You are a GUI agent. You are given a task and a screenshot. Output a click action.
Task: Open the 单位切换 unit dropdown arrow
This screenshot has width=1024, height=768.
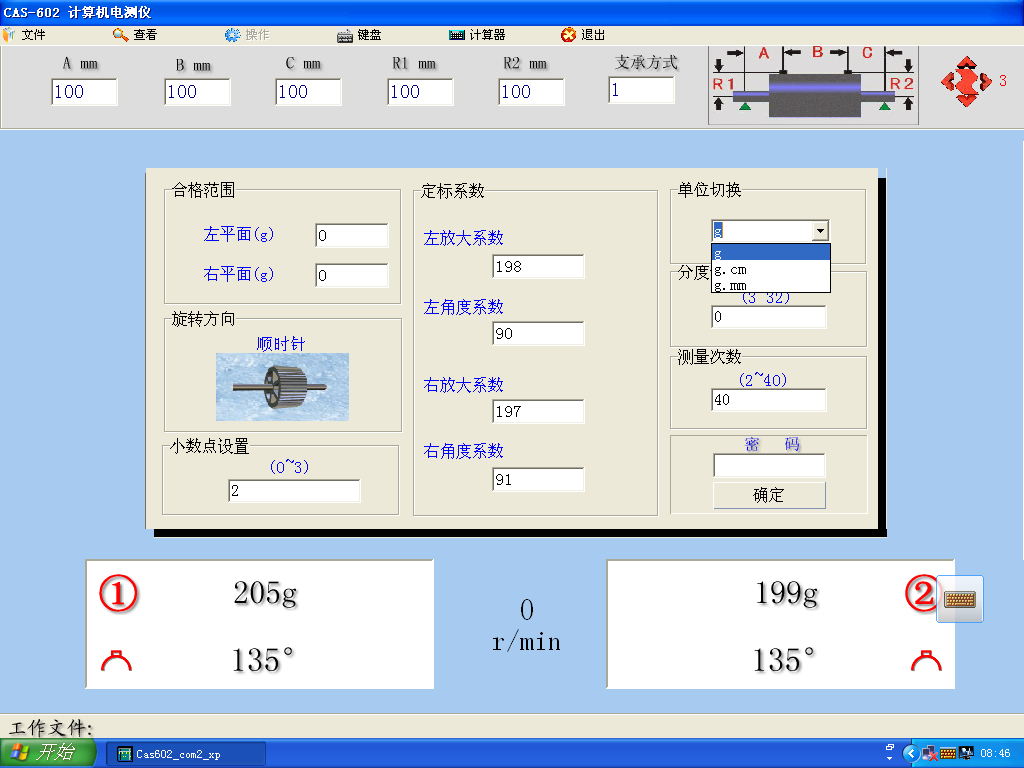click(x=821, y=230)
